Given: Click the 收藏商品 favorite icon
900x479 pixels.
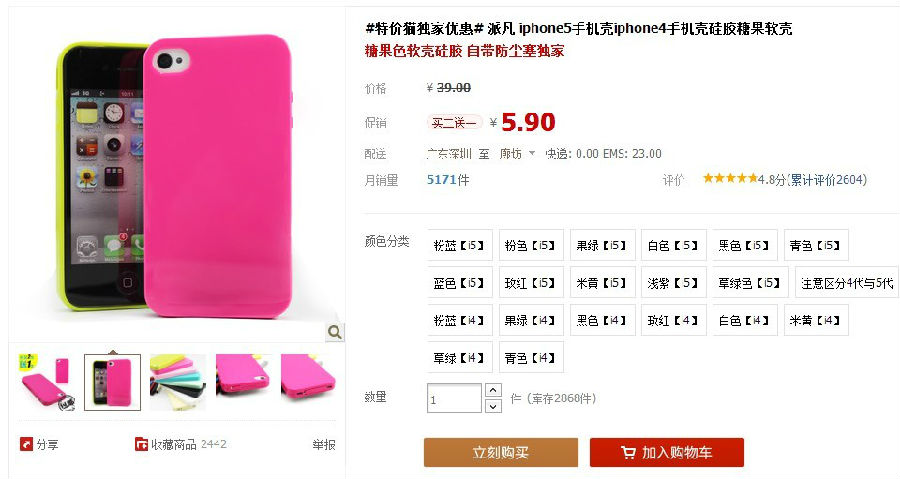Looking at the screenshot, I should click(x=141, y=444).
